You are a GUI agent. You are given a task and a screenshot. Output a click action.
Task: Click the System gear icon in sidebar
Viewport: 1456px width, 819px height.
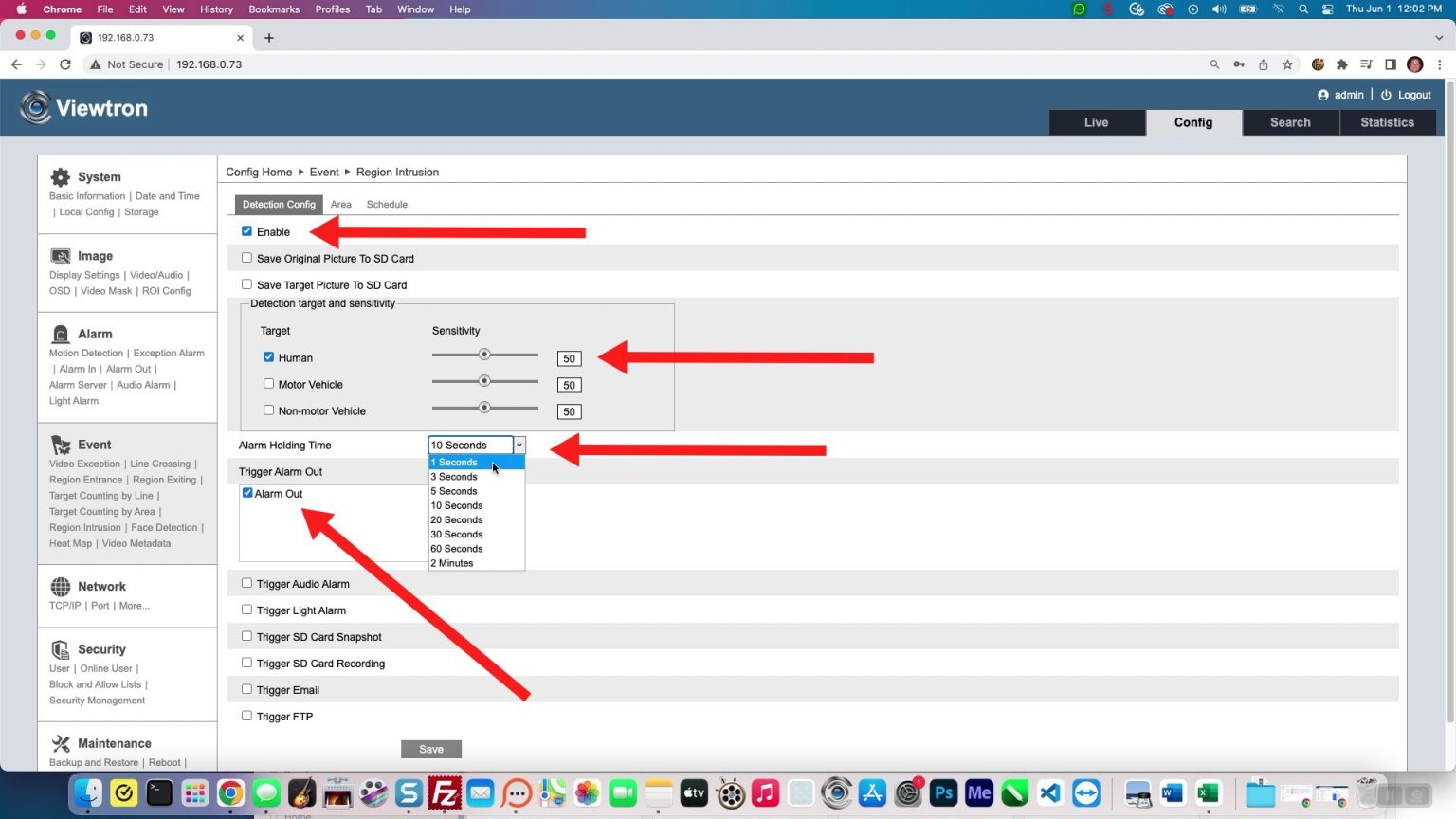pos(59,175)
